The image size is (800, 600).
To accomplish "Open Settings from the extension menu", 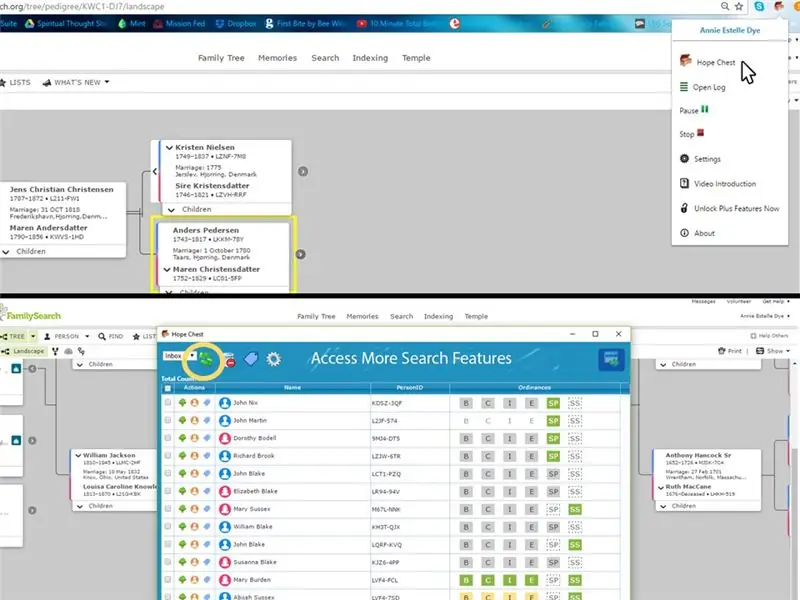I will click(x=701, y=159).
